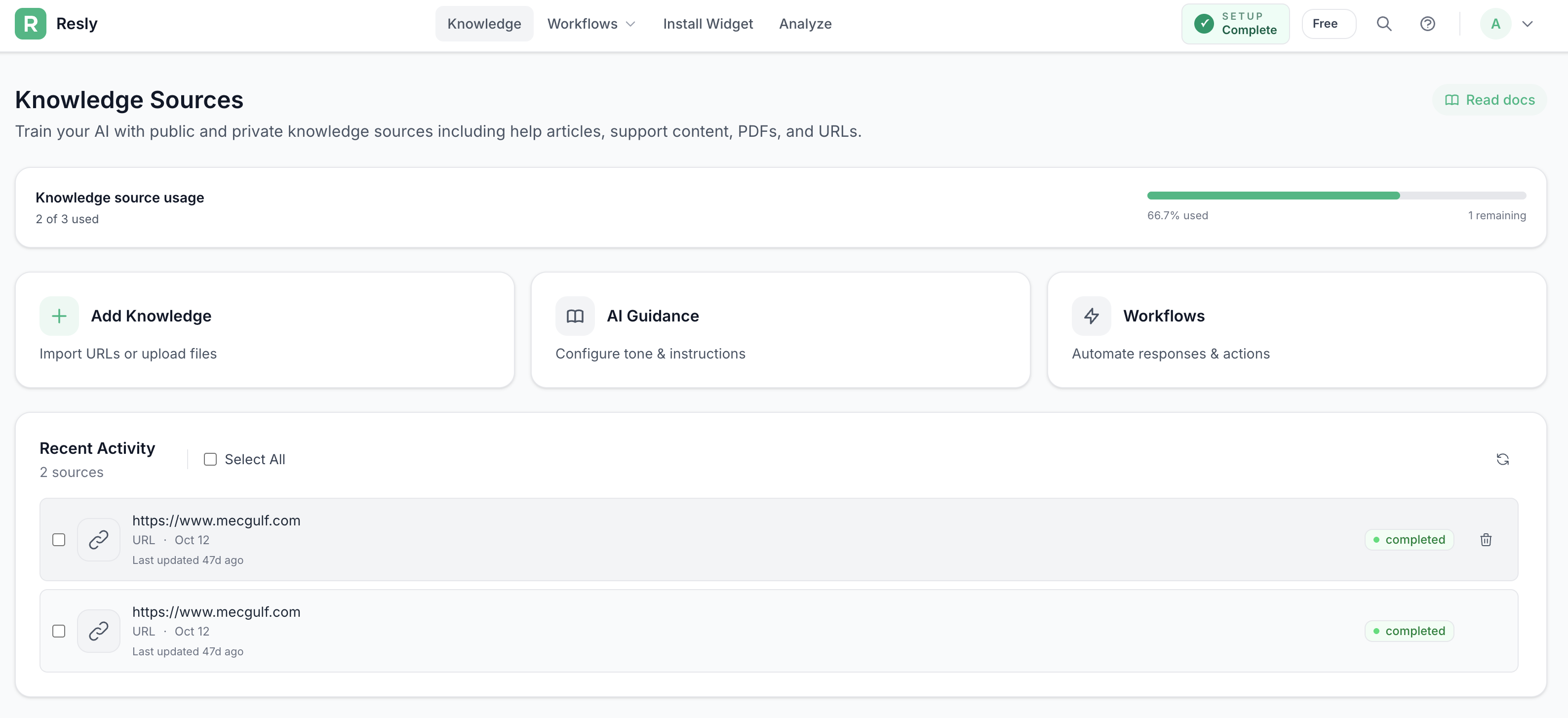Click the Add Knowledge plus icon
Image resolution: width=1568 pixels, height=718 pixels.
pos(58,316)
